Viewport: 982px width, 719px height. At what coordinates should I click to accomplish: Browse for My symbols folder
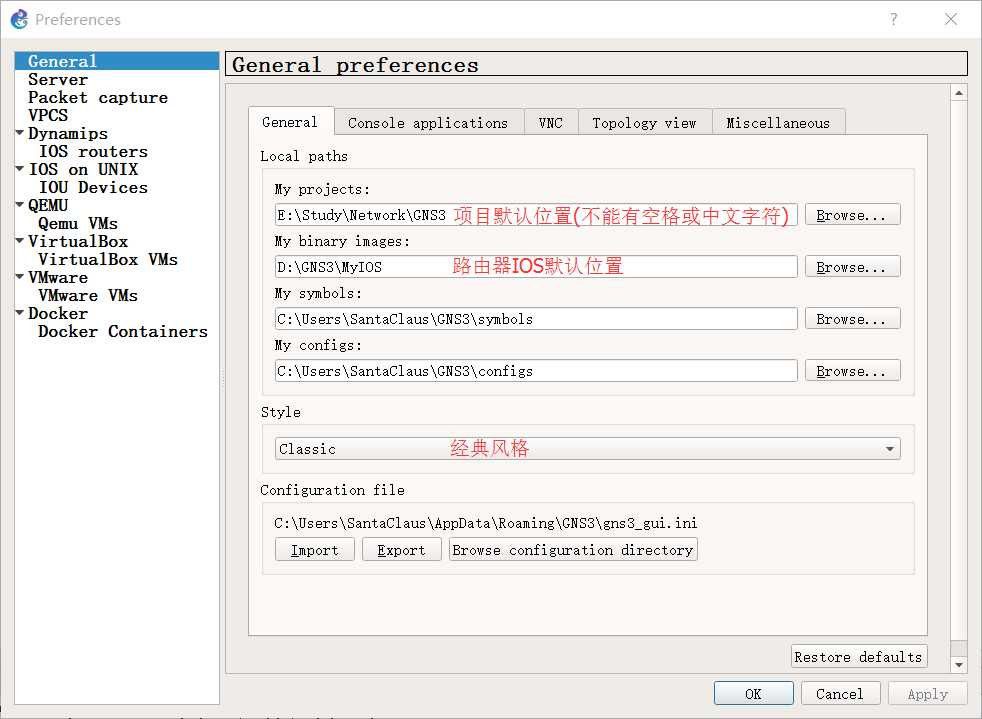coord(852,319)
